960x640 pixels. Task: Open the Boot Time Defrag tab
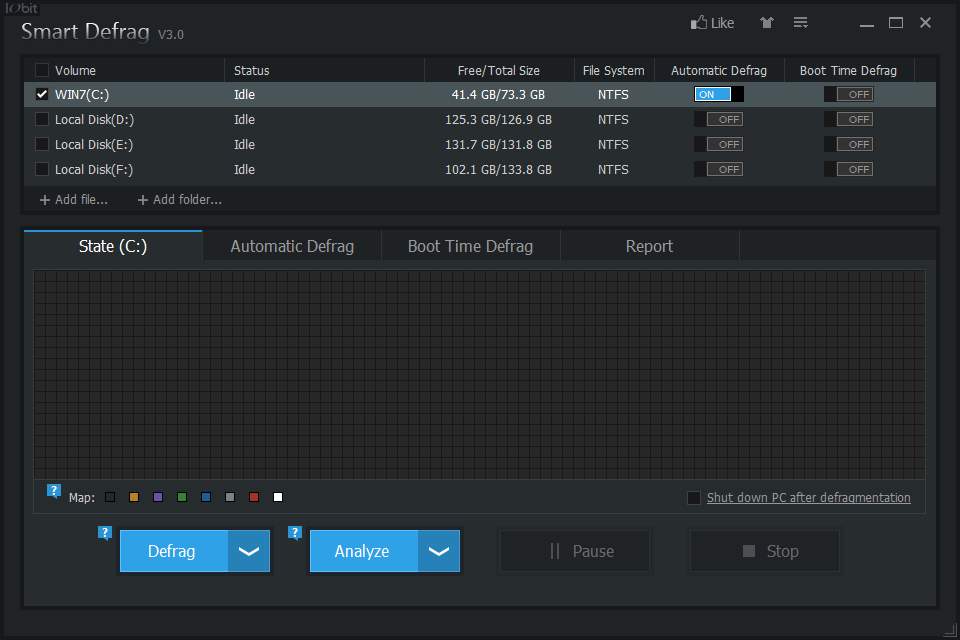pyautogui.click(x=470, y=246)
